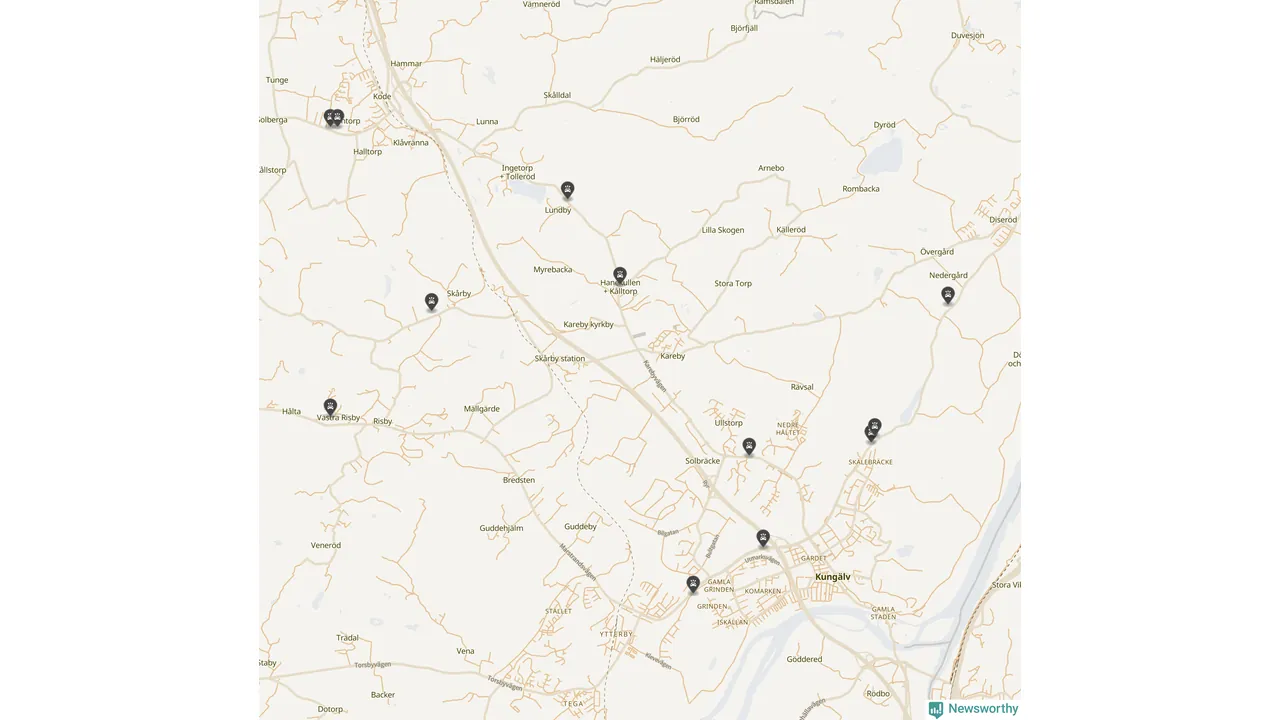Open the leftmost marker near Solberga
Viewport: 1280px width, 720px height.
pyautogui.click(x=329, y=117)
